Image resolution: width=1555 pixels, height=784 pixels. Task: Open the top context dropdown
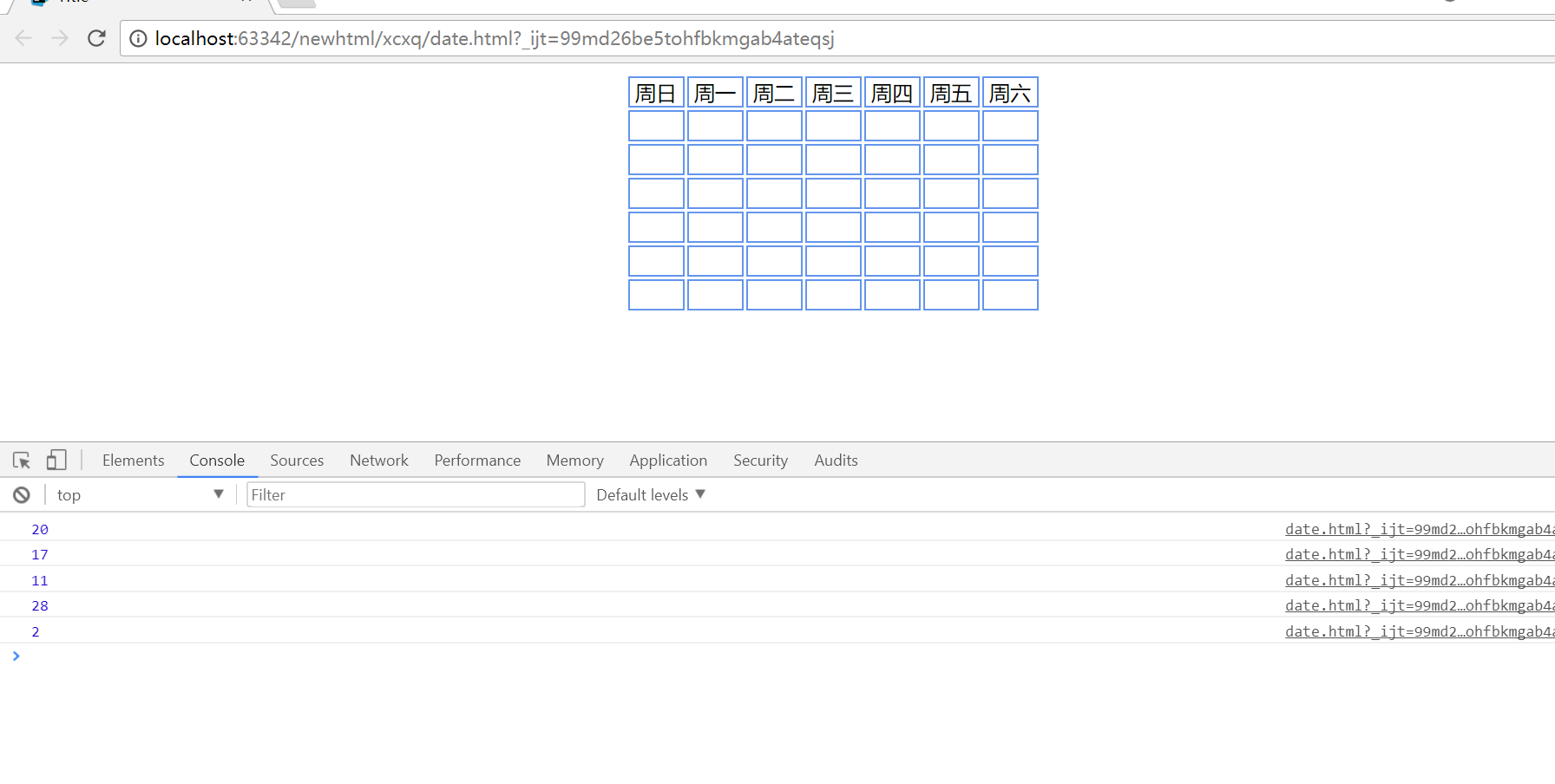click(140, 494)
